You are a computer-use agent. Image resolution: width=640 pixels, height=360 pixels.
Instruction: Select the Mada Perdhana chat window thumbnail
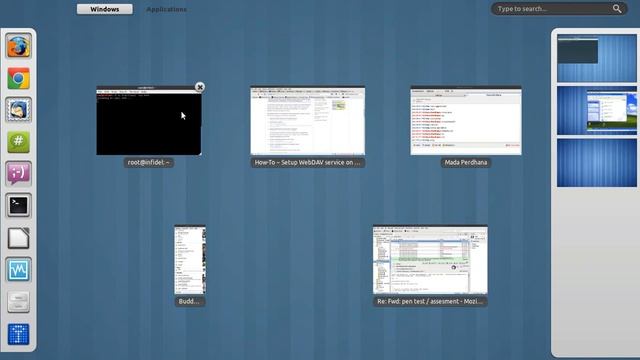pos(466,120)
